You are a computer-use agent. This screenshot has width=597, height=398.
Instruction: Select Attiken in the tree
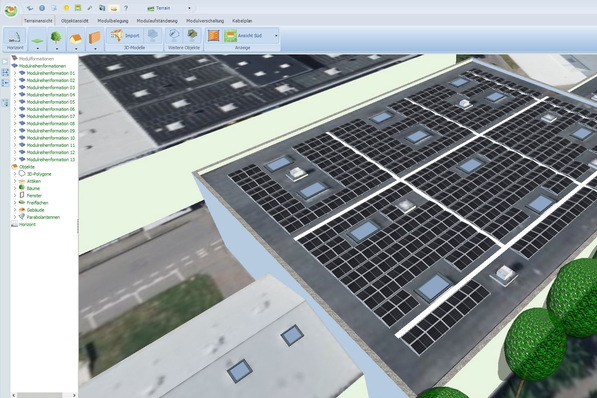(x=34, y=181)
